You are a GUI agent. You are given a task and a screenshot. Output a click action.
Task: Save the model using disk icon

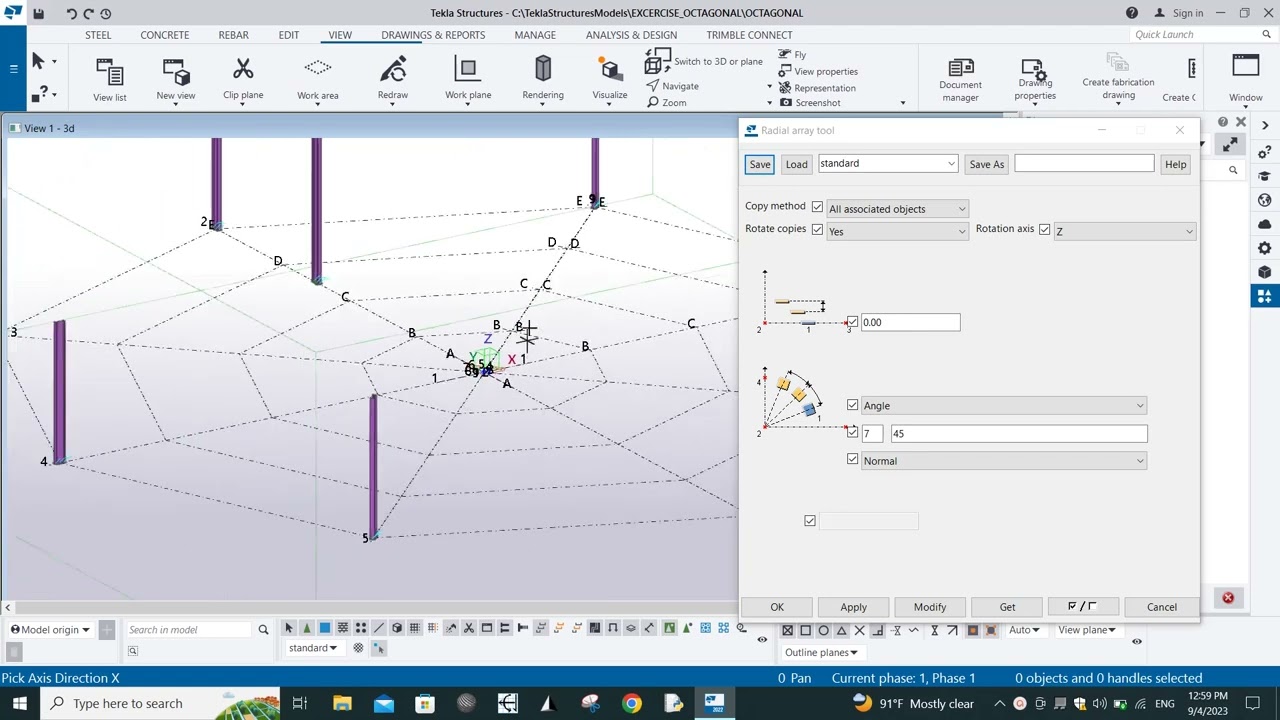pos(38,13)
